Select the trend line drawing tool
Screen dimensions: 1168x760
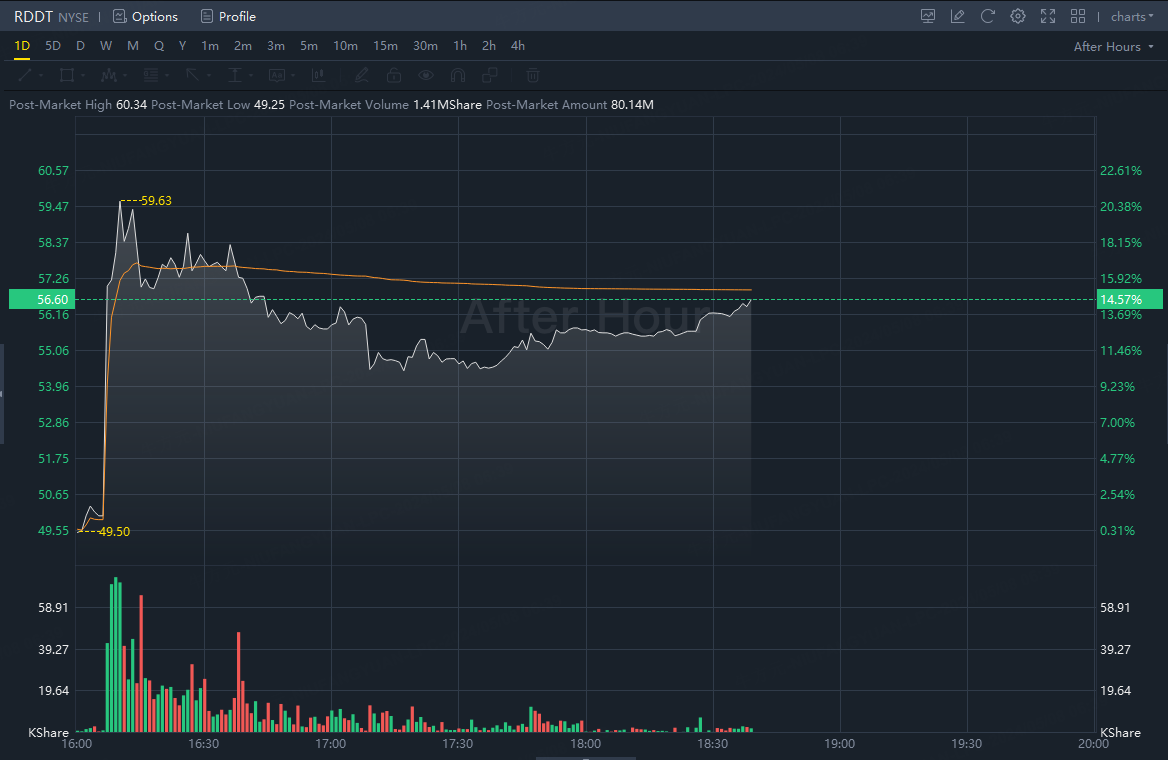point(25,75)
